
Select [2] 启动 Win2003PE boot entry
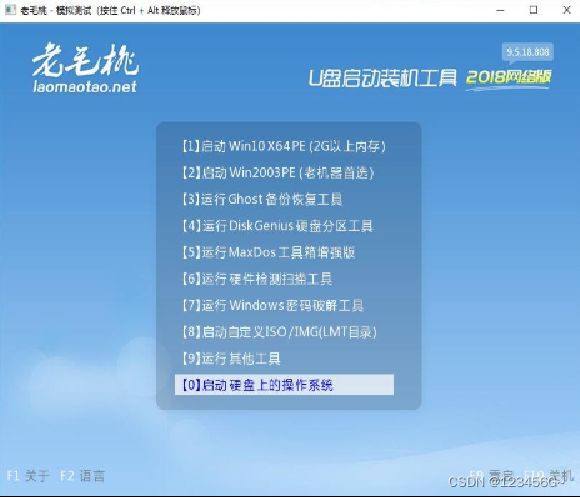pos(278,173)
